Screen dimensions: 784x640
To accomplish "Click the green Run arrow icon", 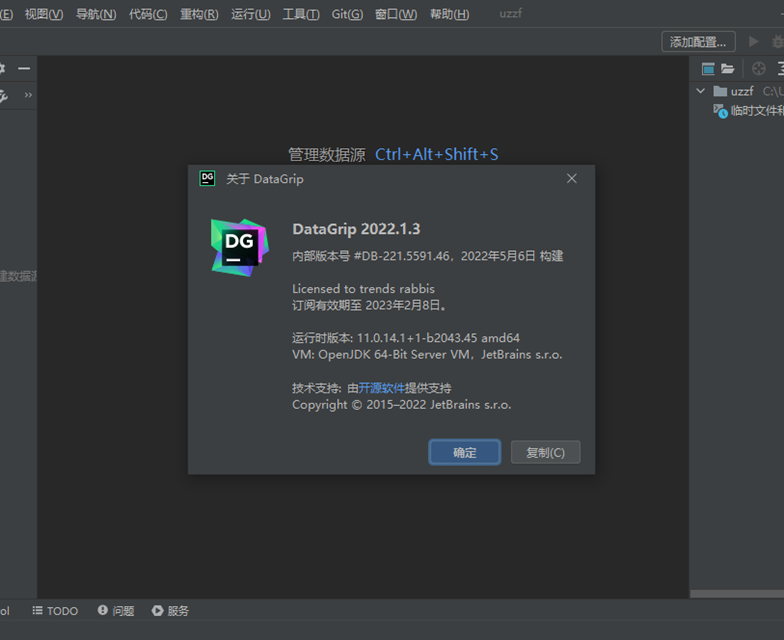I will tap(754, 41).
